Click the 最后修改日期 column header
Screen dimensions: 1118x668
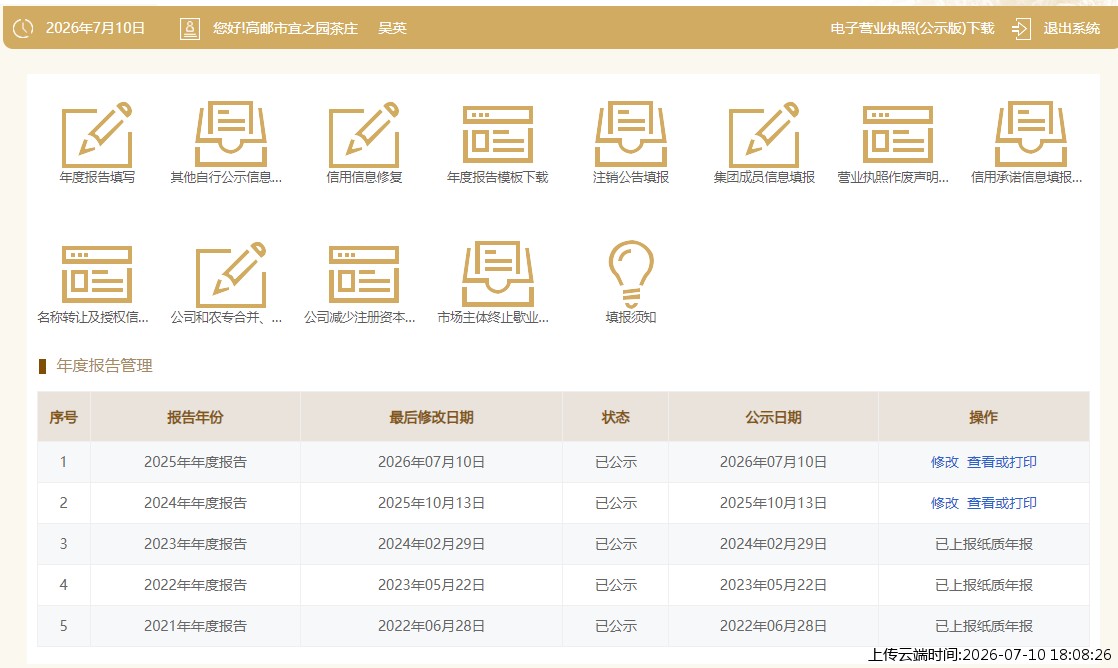point(431,417)
